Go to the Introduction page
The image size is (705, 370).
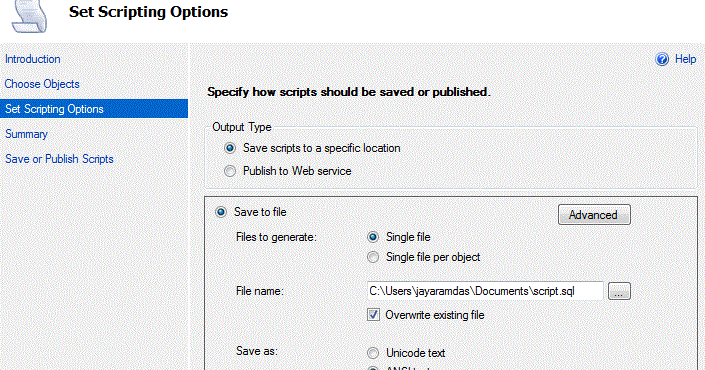[x=32, y=59]
